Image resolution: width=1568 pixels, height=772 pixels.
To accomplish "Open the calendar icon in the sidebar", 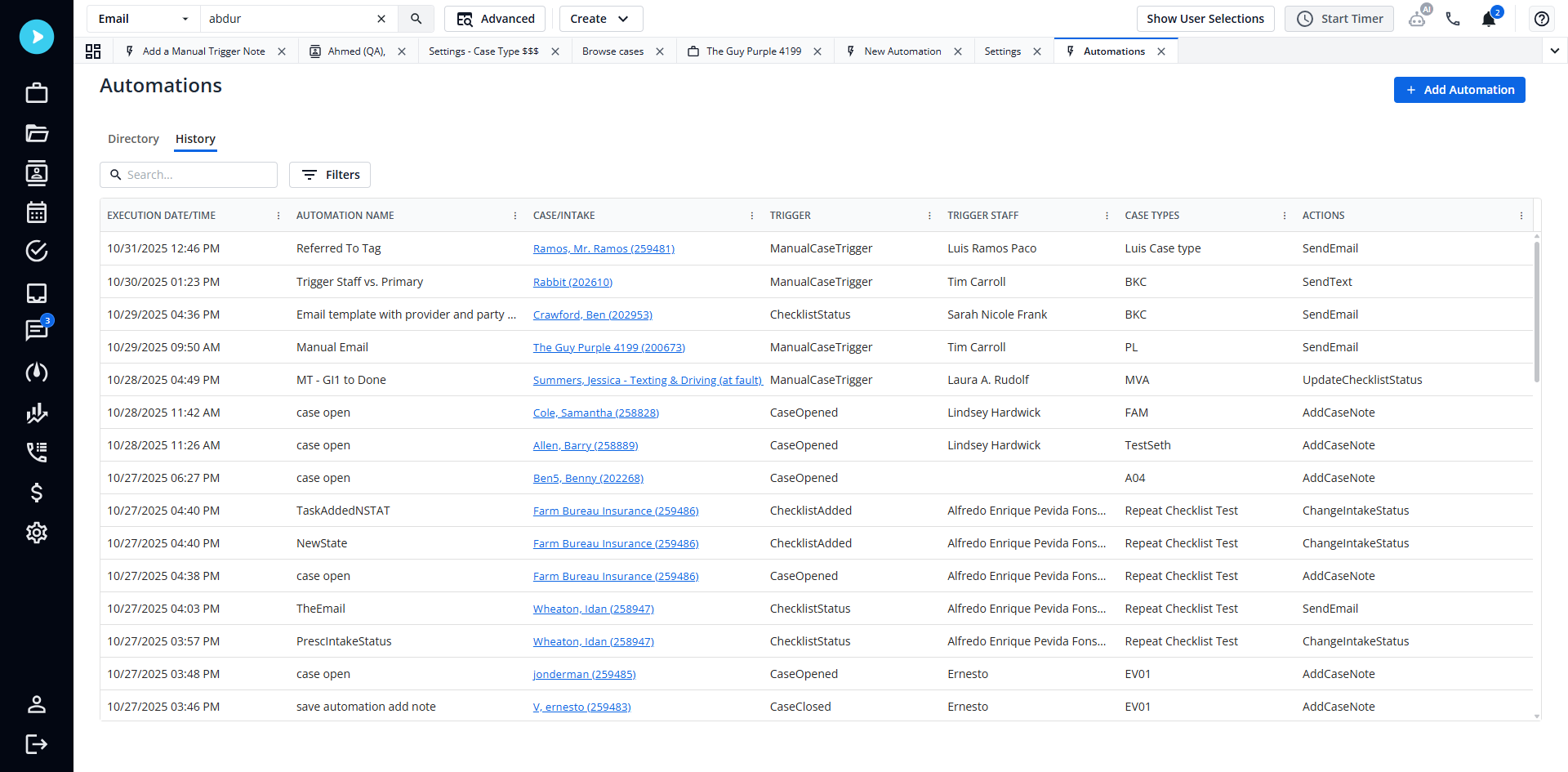I will point(37,212).
